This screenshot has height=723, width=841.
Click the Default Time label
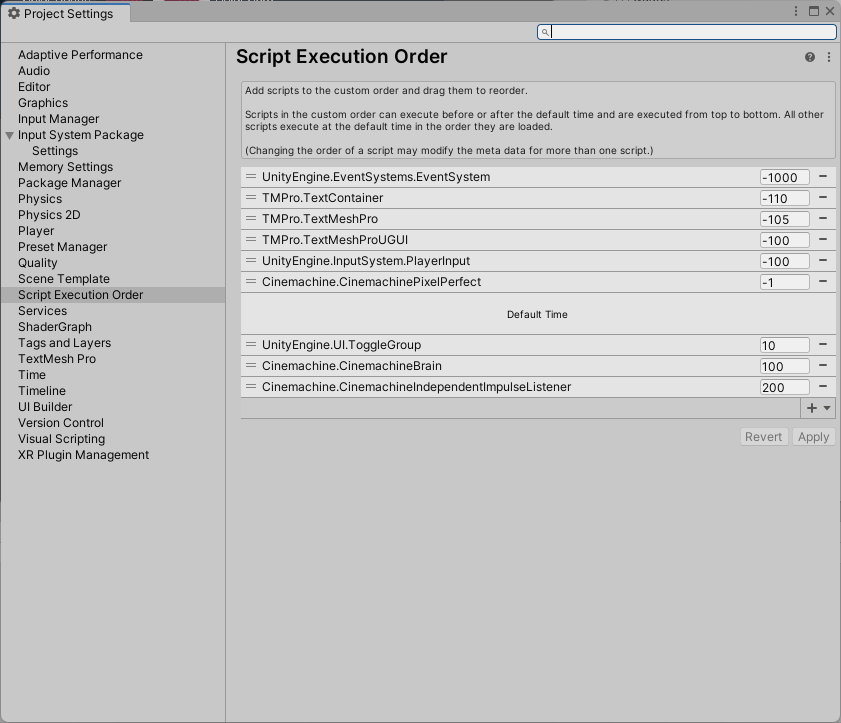click(x=537, y=315)
